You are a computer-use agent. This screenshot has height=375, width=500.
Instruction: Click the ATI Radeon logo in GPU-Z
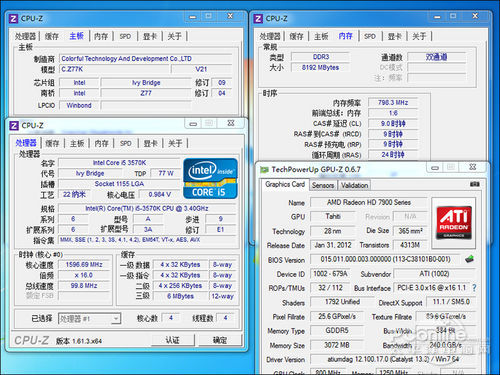tap(454, 223)
